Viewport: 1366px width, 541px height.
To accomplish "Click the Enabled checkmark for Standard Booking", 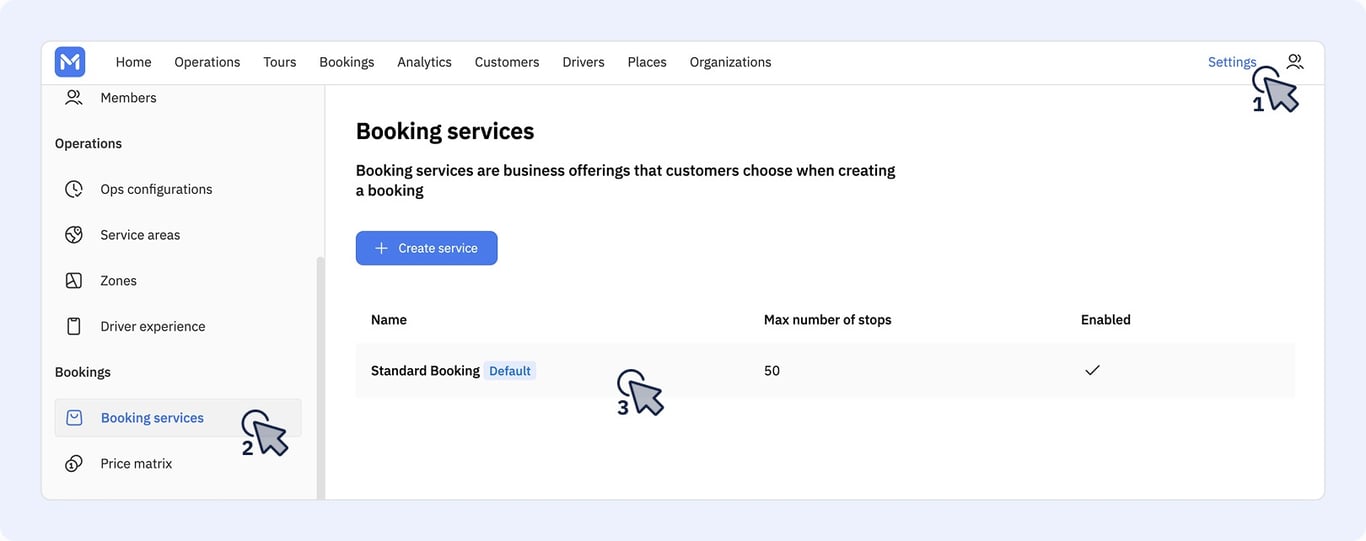I will tap(1092, 370).
